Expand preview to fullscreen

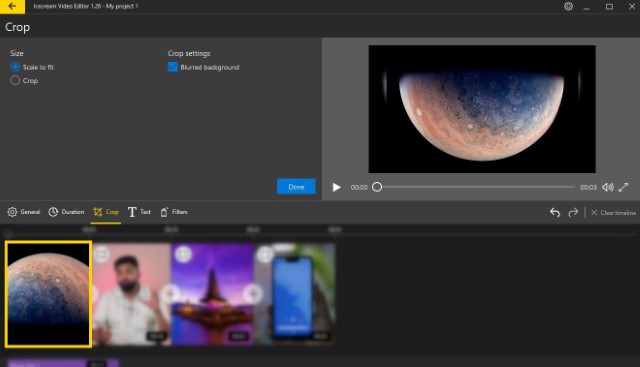coord(623,187)
